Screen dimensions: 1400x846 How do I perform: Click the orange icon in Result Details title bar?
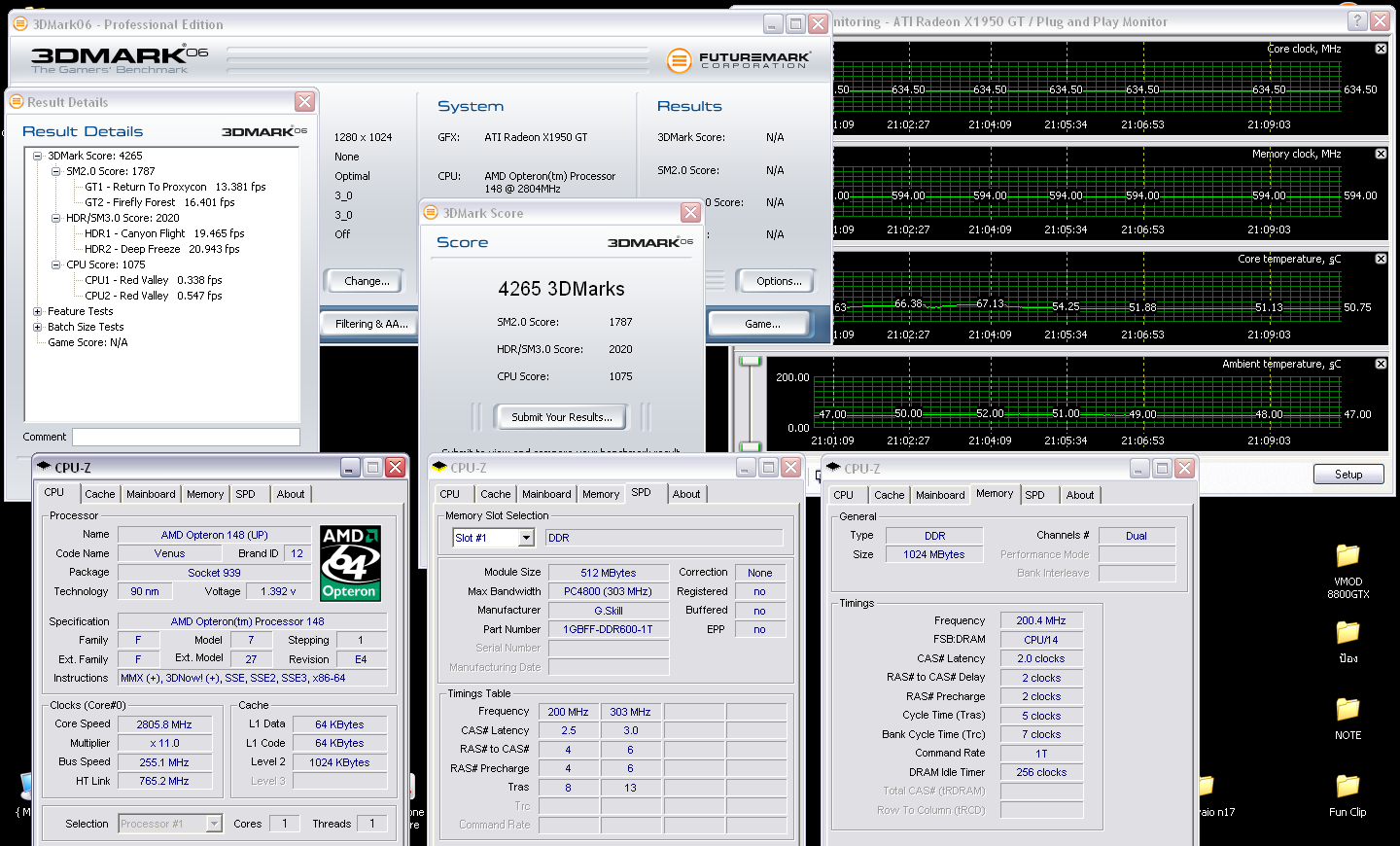click(16, 101)
